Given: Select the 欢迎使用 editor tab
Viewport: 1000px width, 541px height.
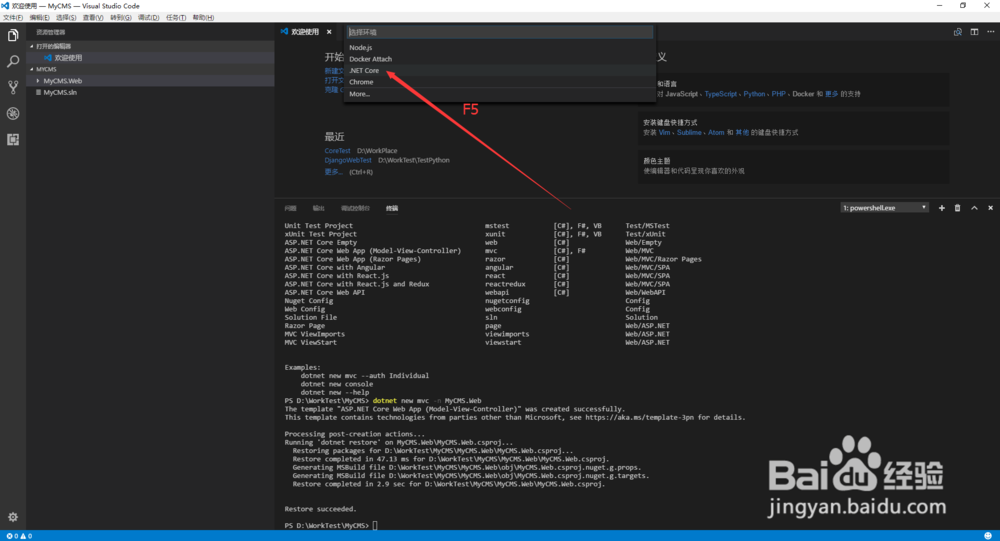Looking at the screenshot, I should [x=305, y=32].
